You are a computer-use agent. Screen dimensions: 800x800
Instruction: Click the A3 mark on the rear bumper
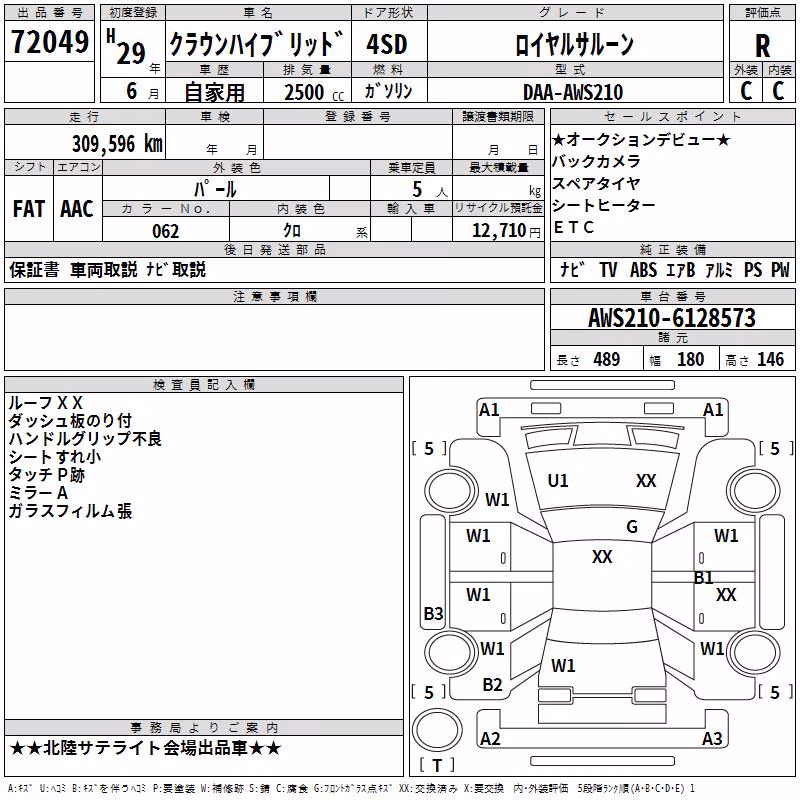[712, 739]
